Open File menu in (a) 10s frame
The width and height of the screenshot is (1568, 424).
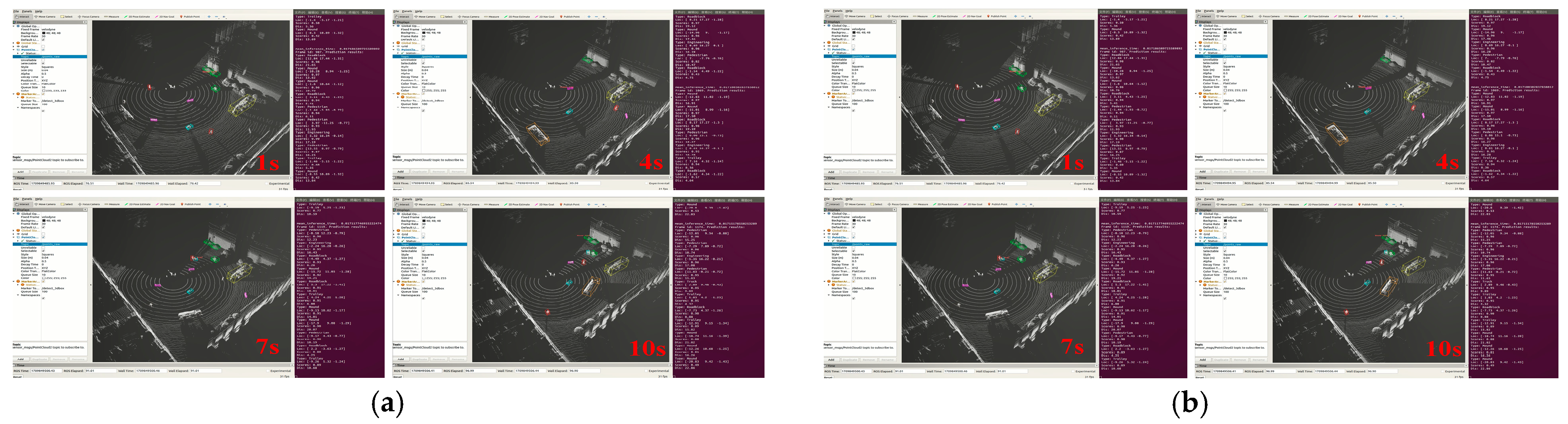[396, 199]
